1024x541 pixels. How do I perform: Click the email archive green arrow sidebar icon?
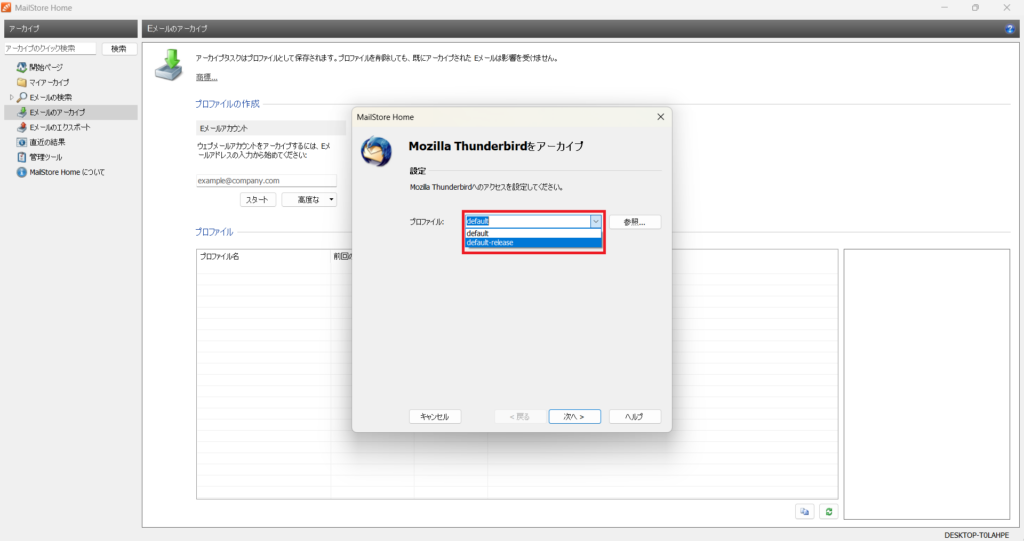tap(22, 112)
